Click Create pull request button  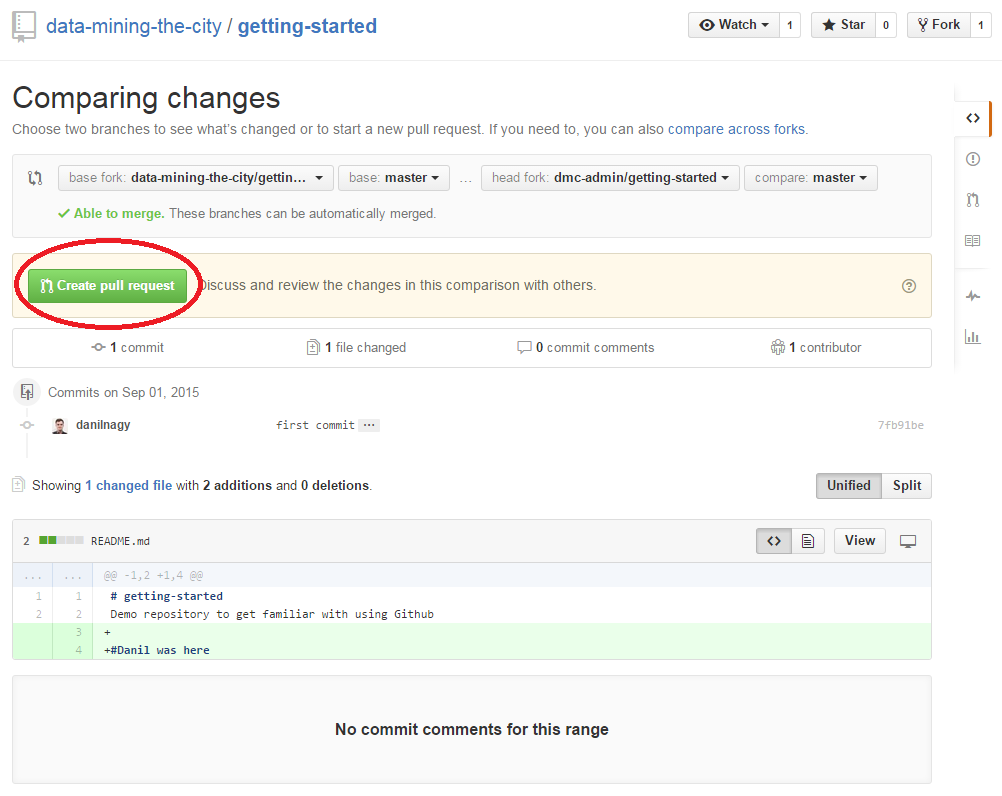pos(107,286)
